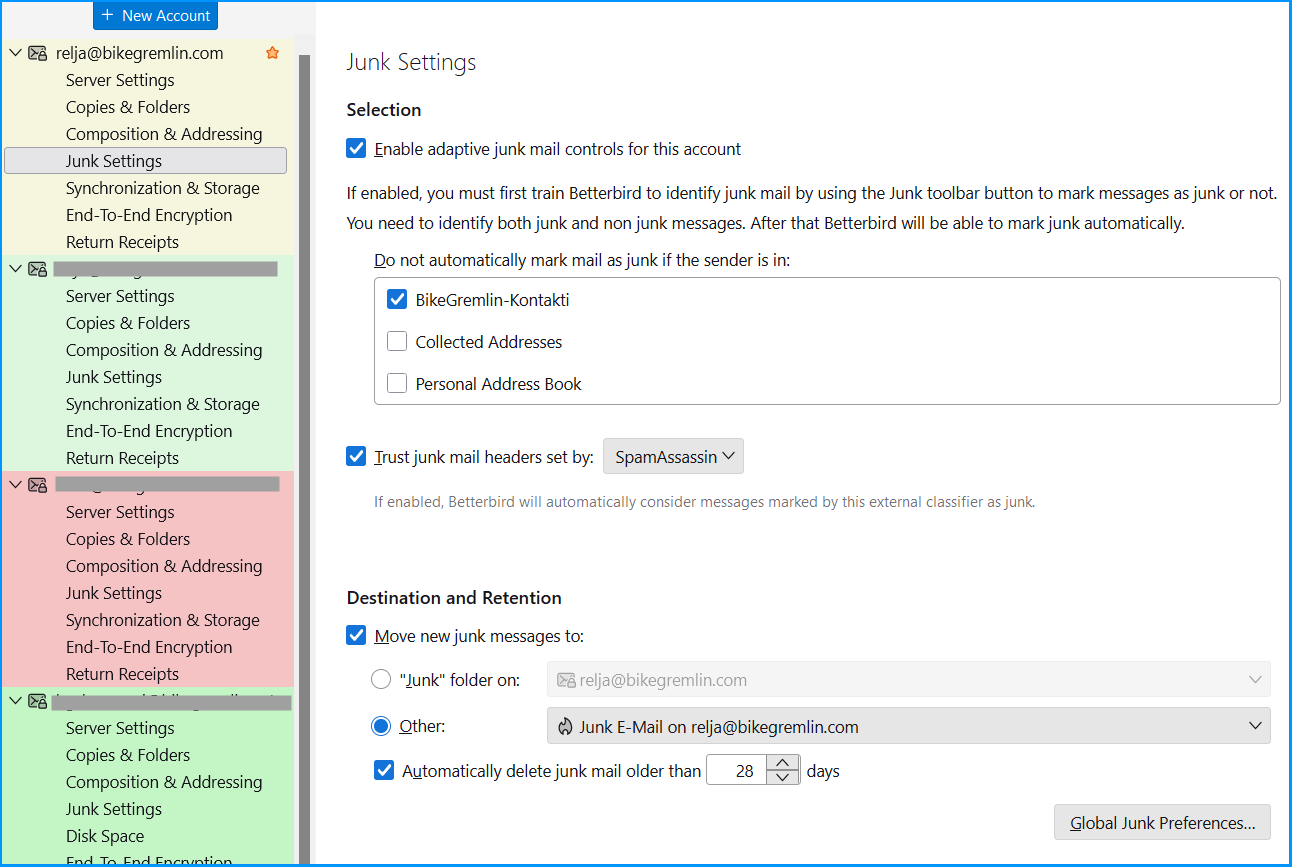This screenshot has height=867, width=1292.
Task: Open End-To-End Encryption in the light-green account
Action: [x=149, y=431]
